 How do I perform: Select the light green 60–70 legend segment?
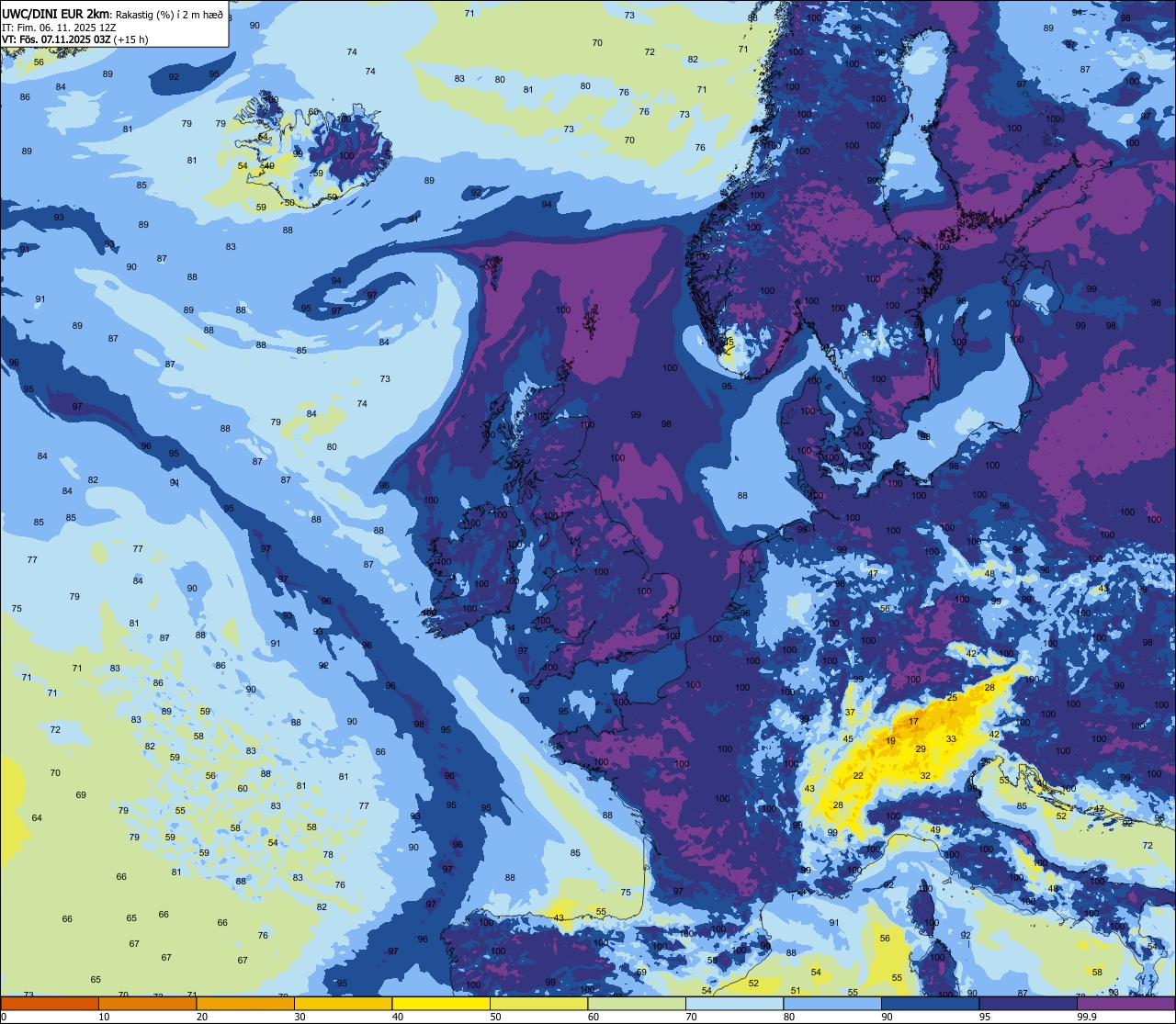[637, 1004]
